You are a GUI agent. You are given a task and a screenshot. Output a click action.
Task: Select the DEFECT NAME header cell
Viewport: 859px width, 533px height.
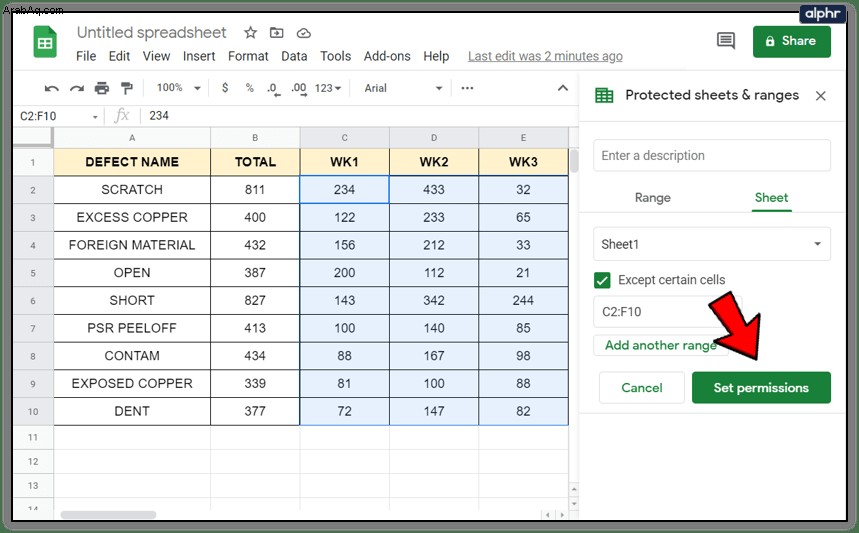click(132, 162)
